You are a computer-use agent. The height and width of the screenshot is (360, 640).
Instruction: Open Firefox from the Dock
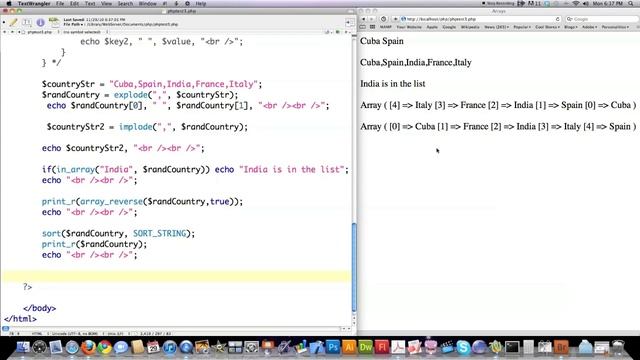point(88,347)
